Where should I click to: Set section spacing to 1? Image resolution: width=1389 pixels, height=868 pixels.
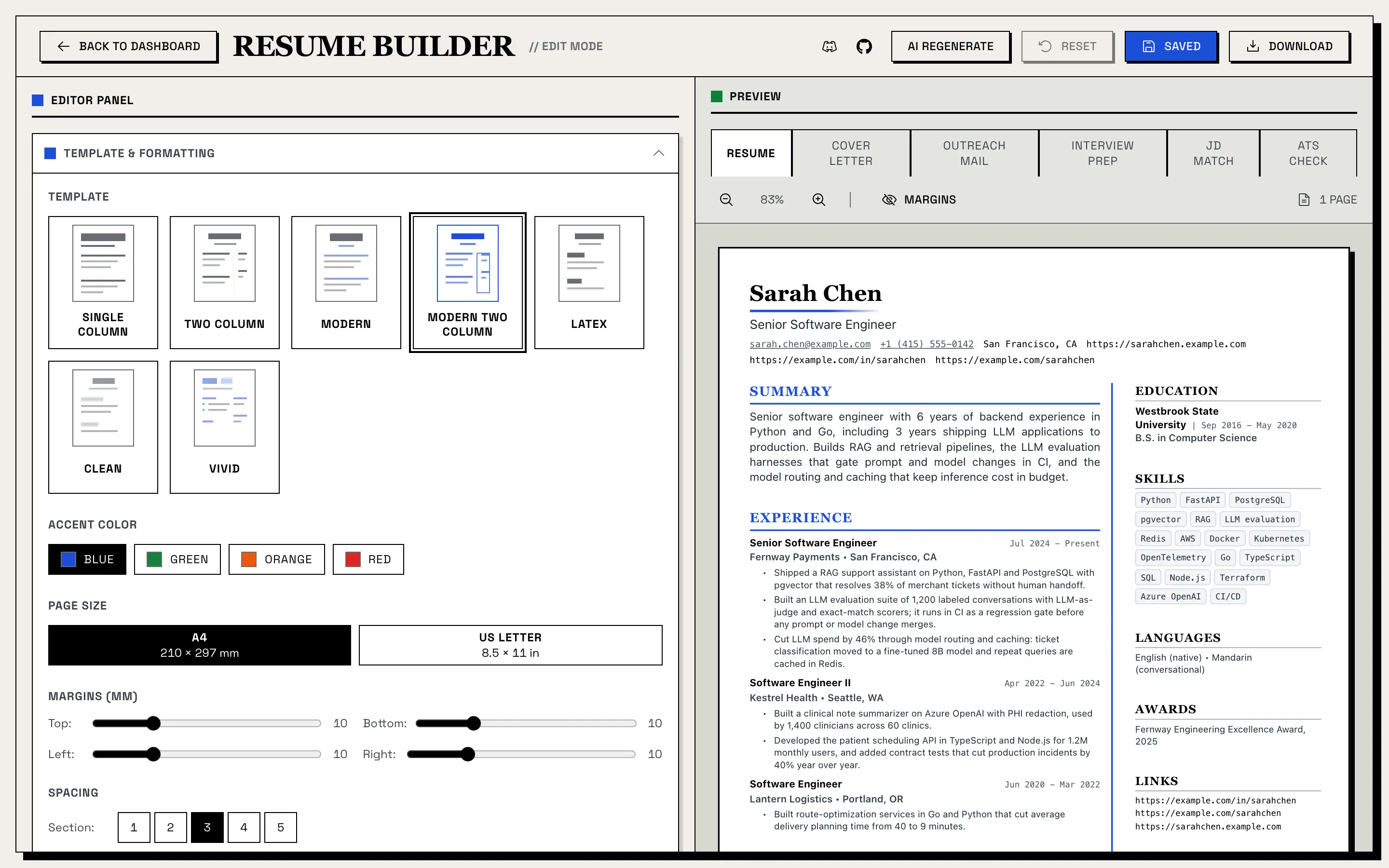[x=134, y=827]
